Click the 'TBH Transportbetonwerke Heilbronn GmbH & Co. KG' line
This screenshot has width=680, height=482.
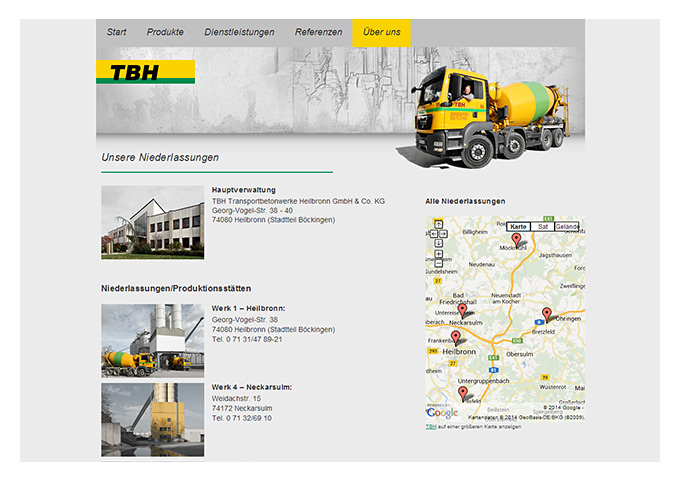click(298, 201)
